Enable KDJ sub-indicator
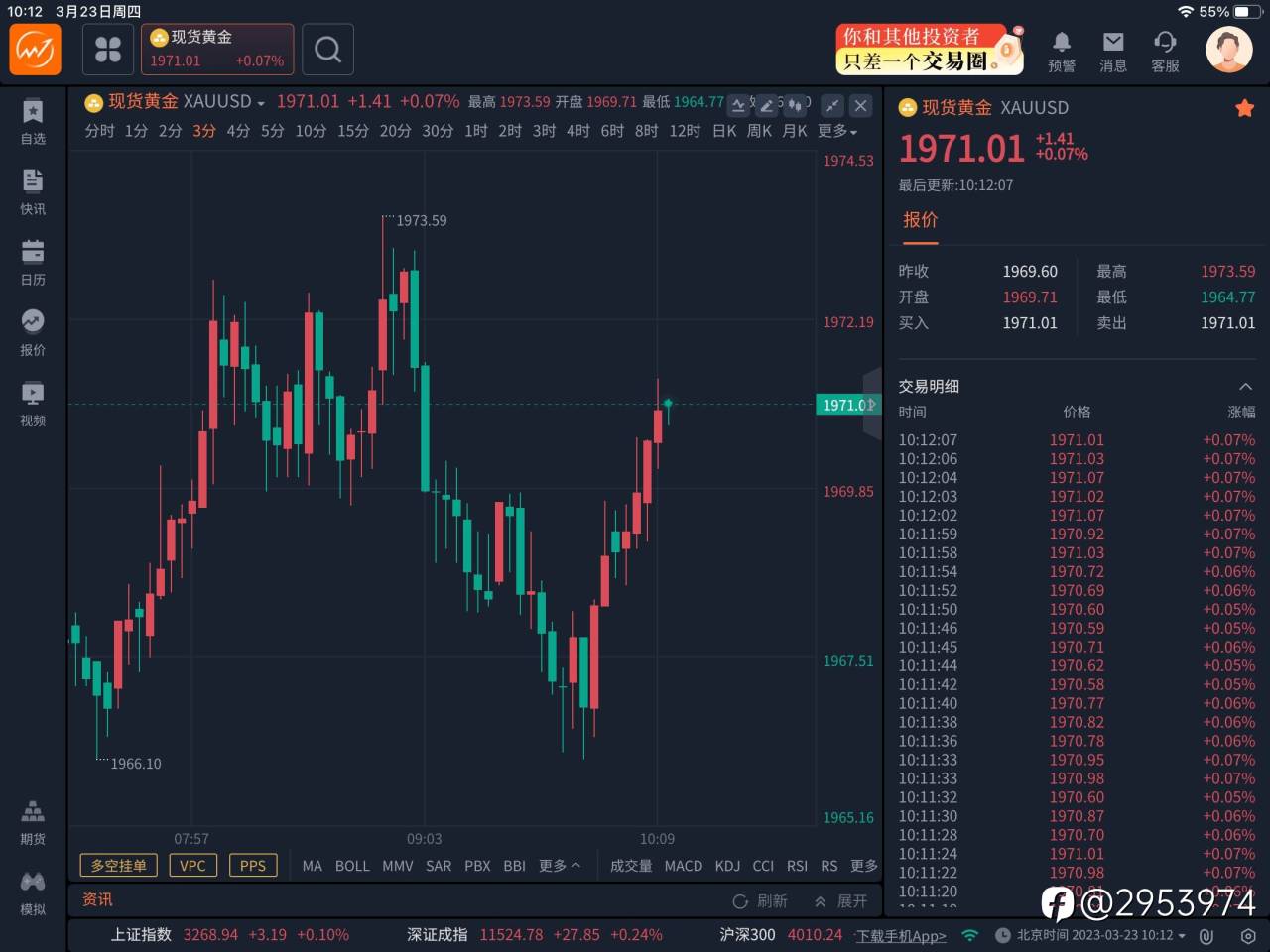This screenshot has width=1270, height=952. click(x=727, y=866)
